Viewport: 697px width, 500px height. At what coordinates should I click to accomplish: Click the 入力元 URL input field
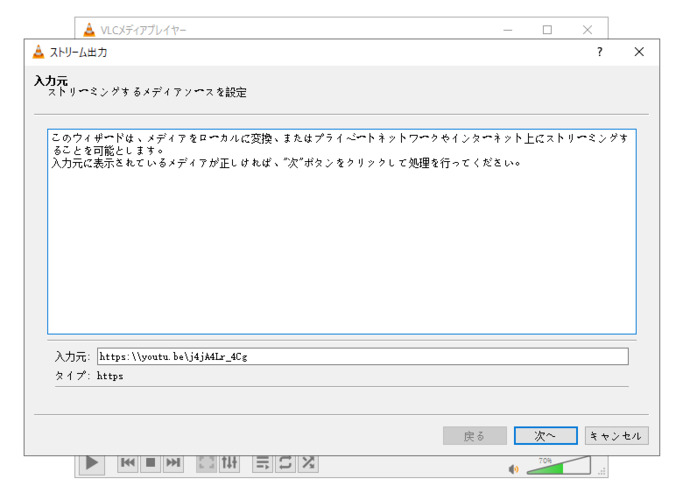[363, 356]
